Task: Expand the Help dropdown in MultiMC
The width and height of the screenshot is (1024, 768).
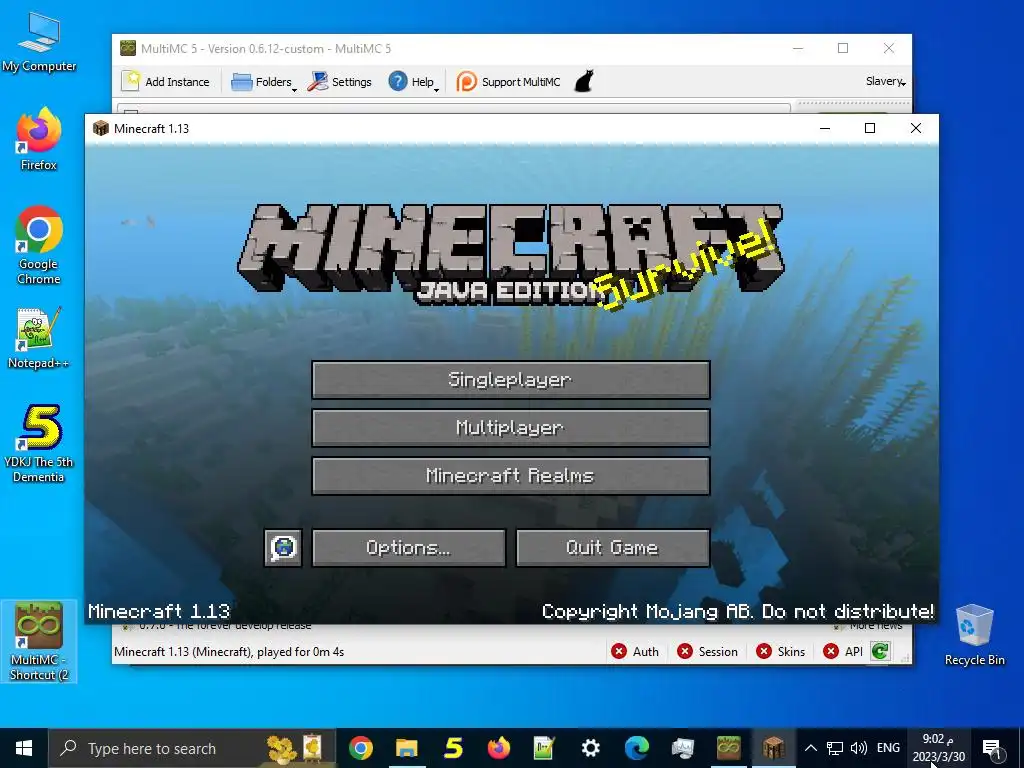Action: click(x=413, y=82)
